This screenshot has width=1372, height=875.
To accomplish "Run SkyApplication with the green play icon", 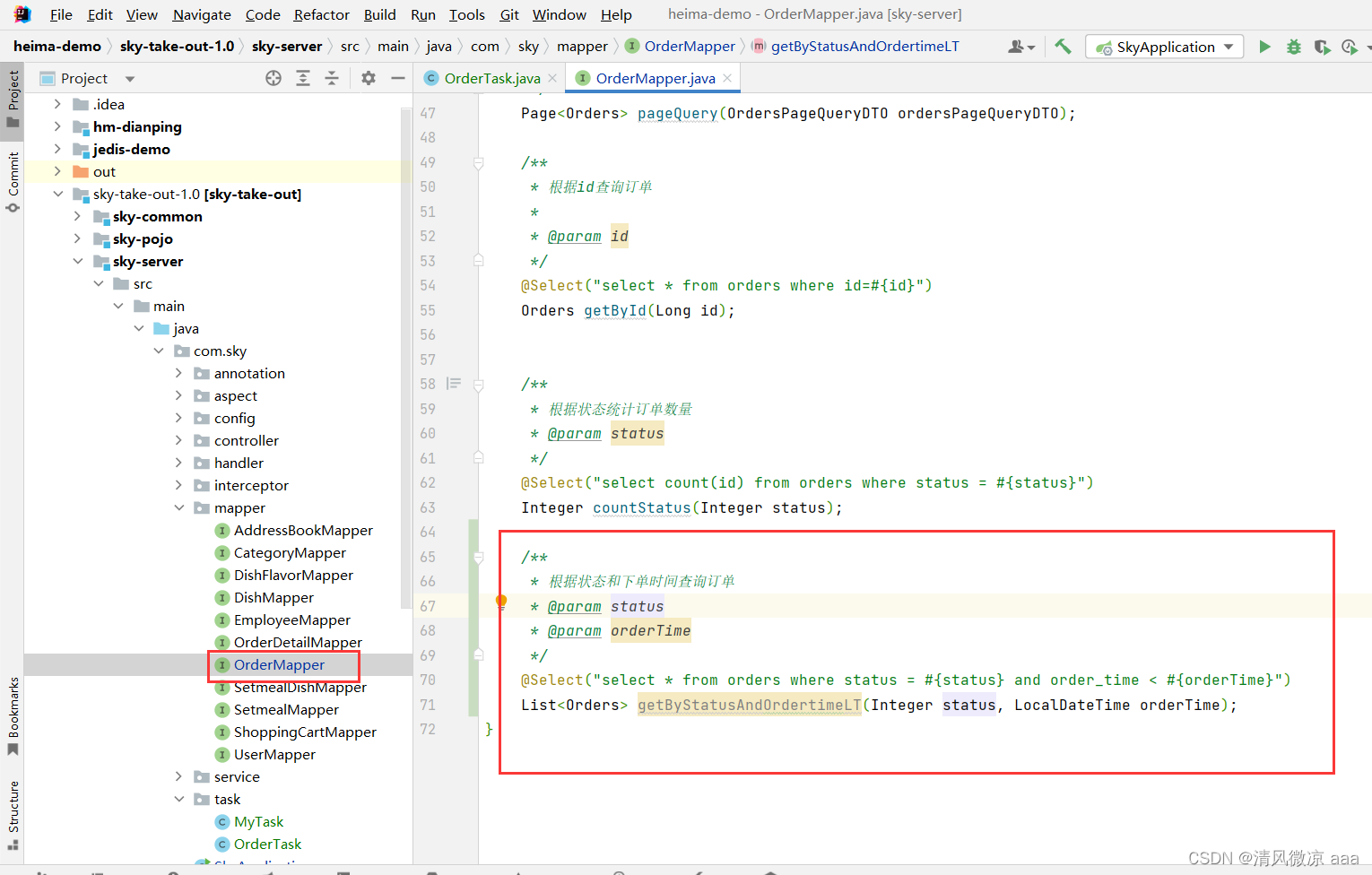I will [x=1264, y=47].
